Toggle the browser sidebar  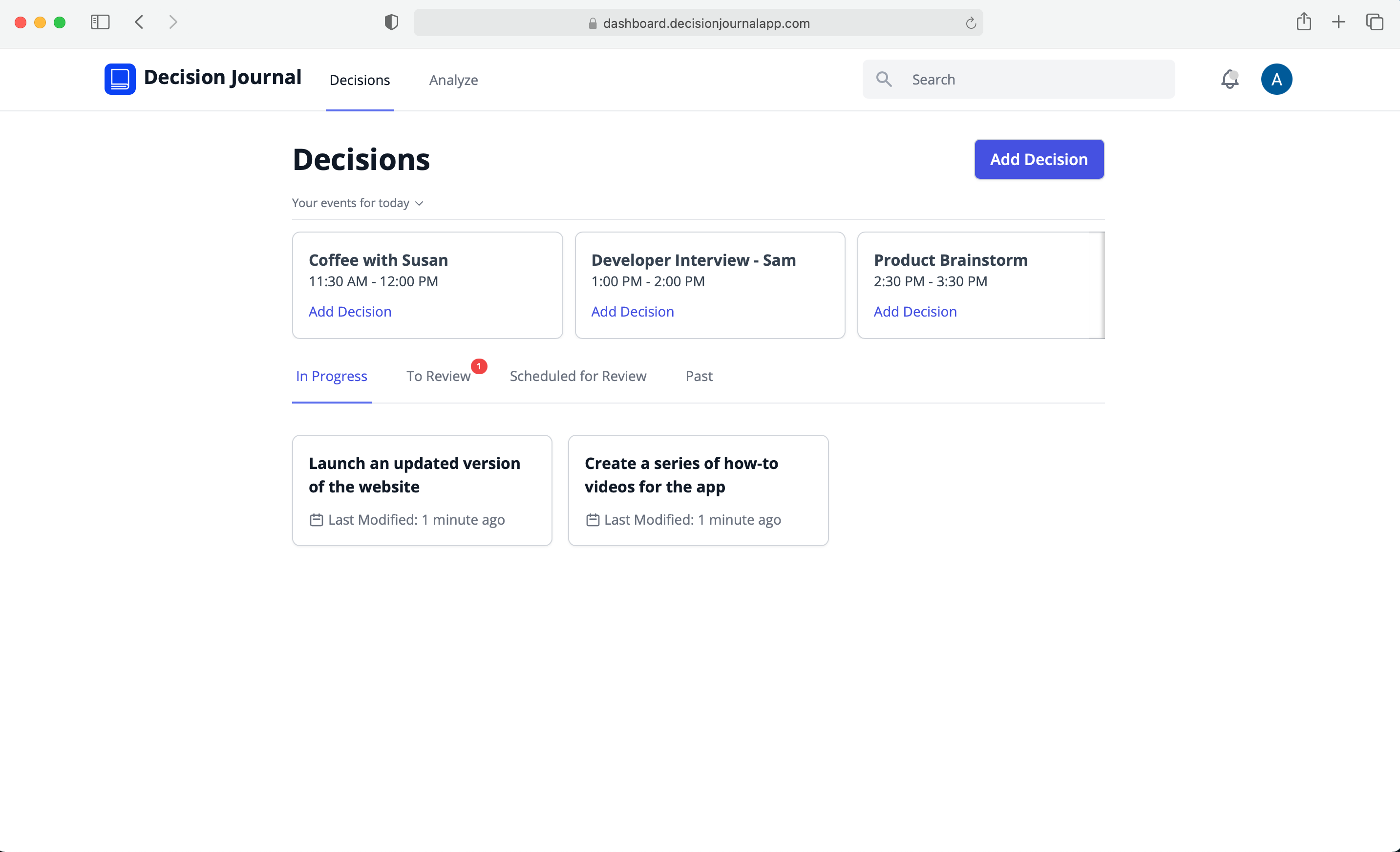click(100, 22)
